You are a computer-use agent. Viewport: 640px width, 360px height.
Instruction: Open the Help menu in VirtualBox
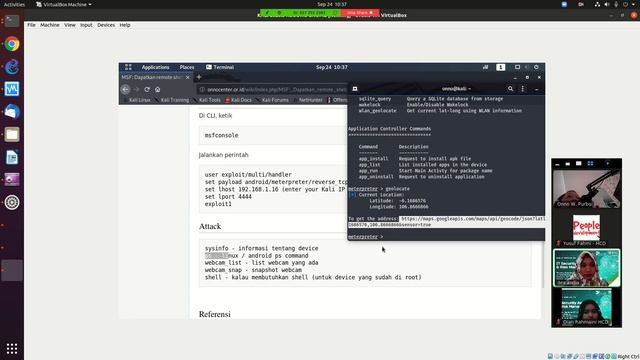pos(125,25)
